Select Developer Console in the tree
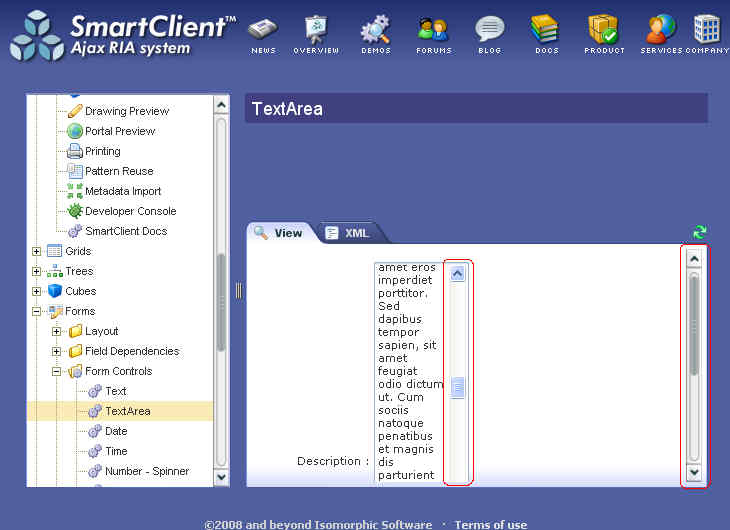The image size is (730, 530). tap(130, 211)
